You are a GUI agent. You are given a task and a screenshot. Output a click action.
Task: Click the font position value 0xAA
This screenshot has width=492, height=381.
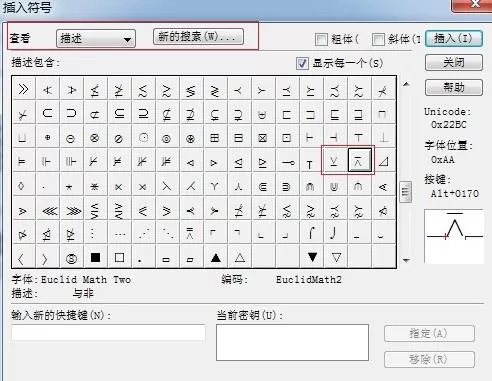tap(443, 160)
